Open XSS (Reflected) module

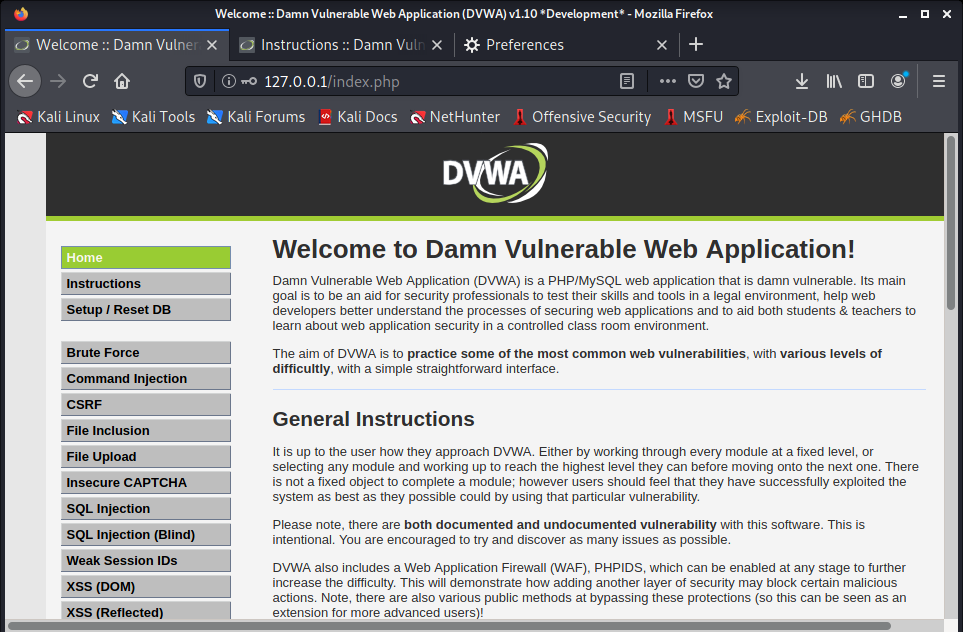[x=146, y=611]
